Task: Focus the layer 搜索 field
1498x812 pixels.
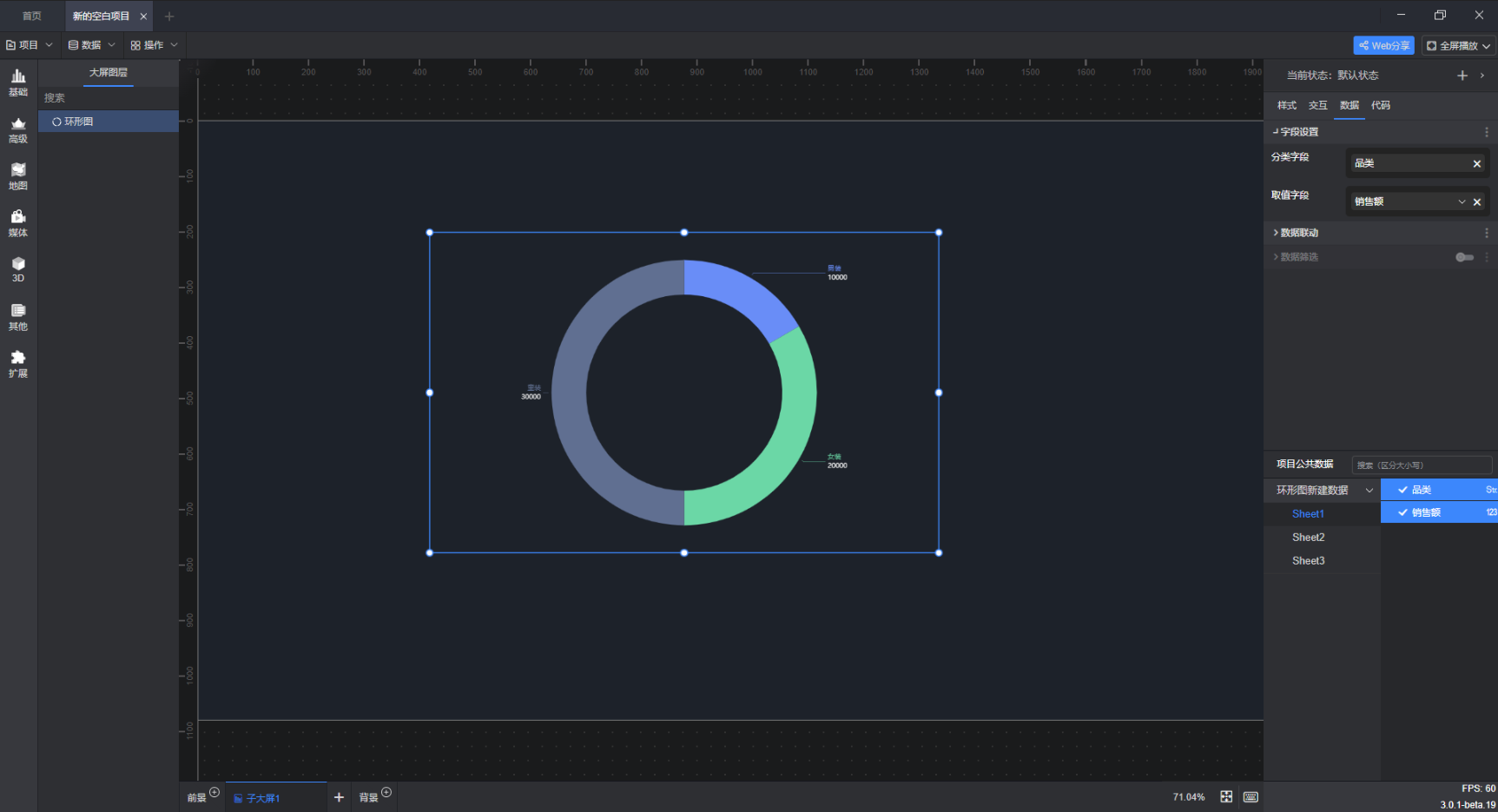Action: (109, 98)
